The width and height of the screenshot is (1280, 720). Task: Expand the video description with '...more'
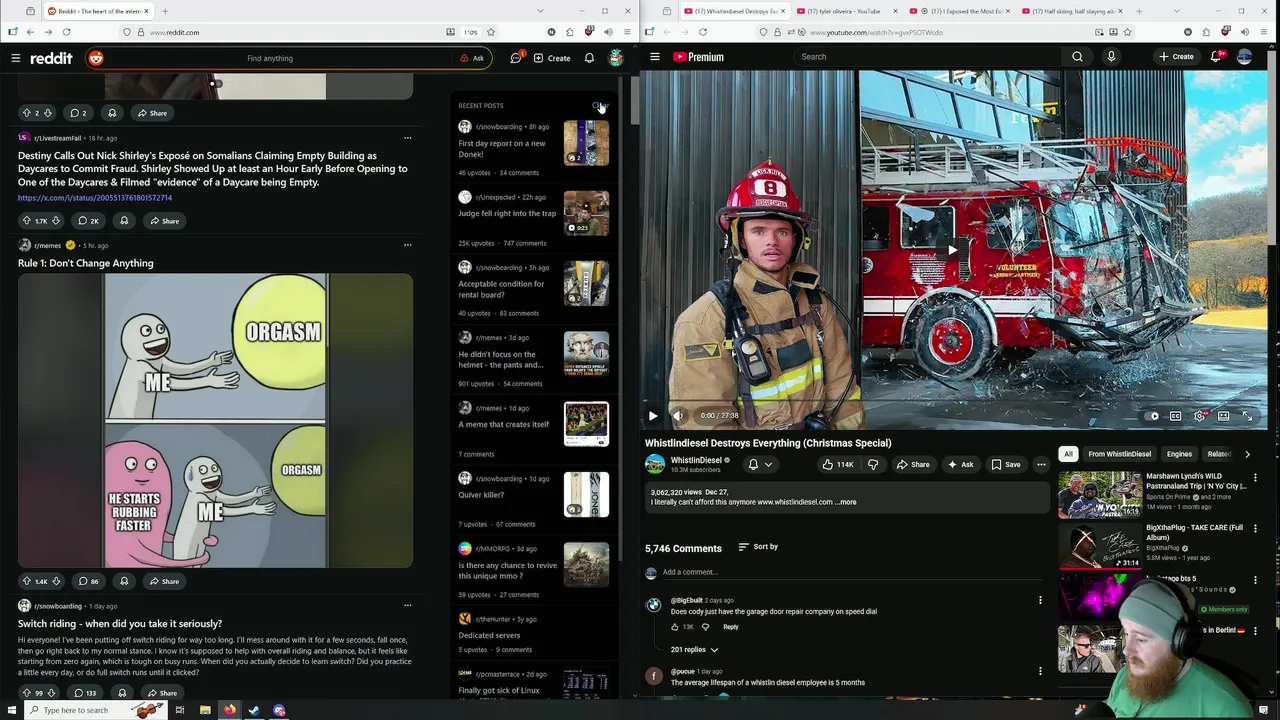(x=846, y=502)
